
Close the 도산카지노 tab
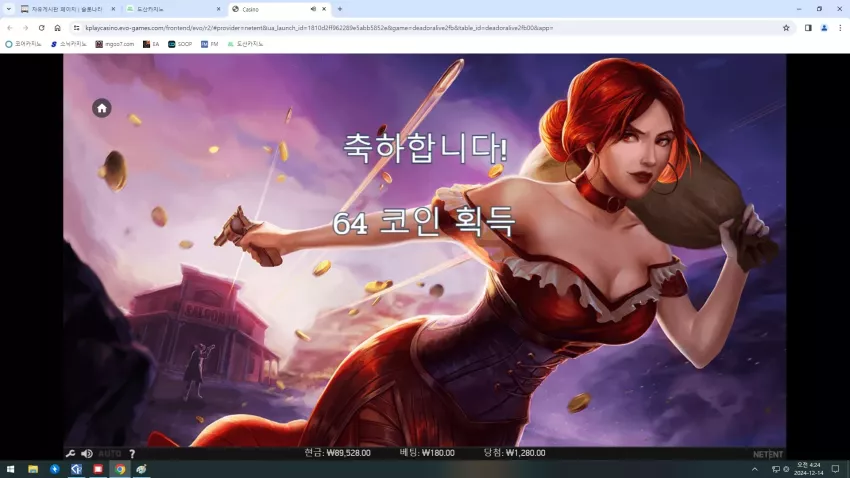[218, 9]
